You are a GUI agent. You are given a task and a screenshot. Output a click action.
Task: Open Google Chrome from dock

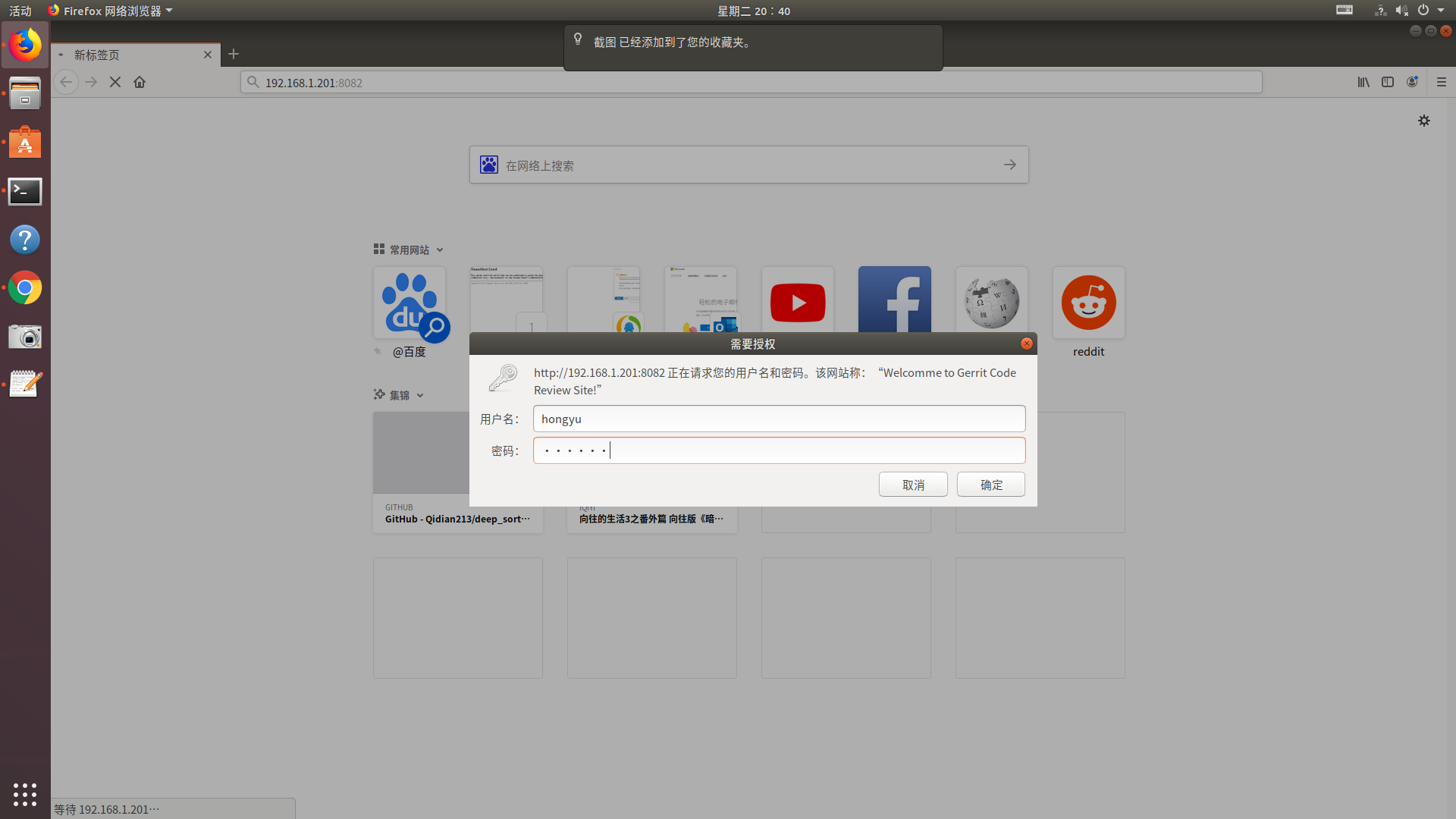[x=25, y=288]
